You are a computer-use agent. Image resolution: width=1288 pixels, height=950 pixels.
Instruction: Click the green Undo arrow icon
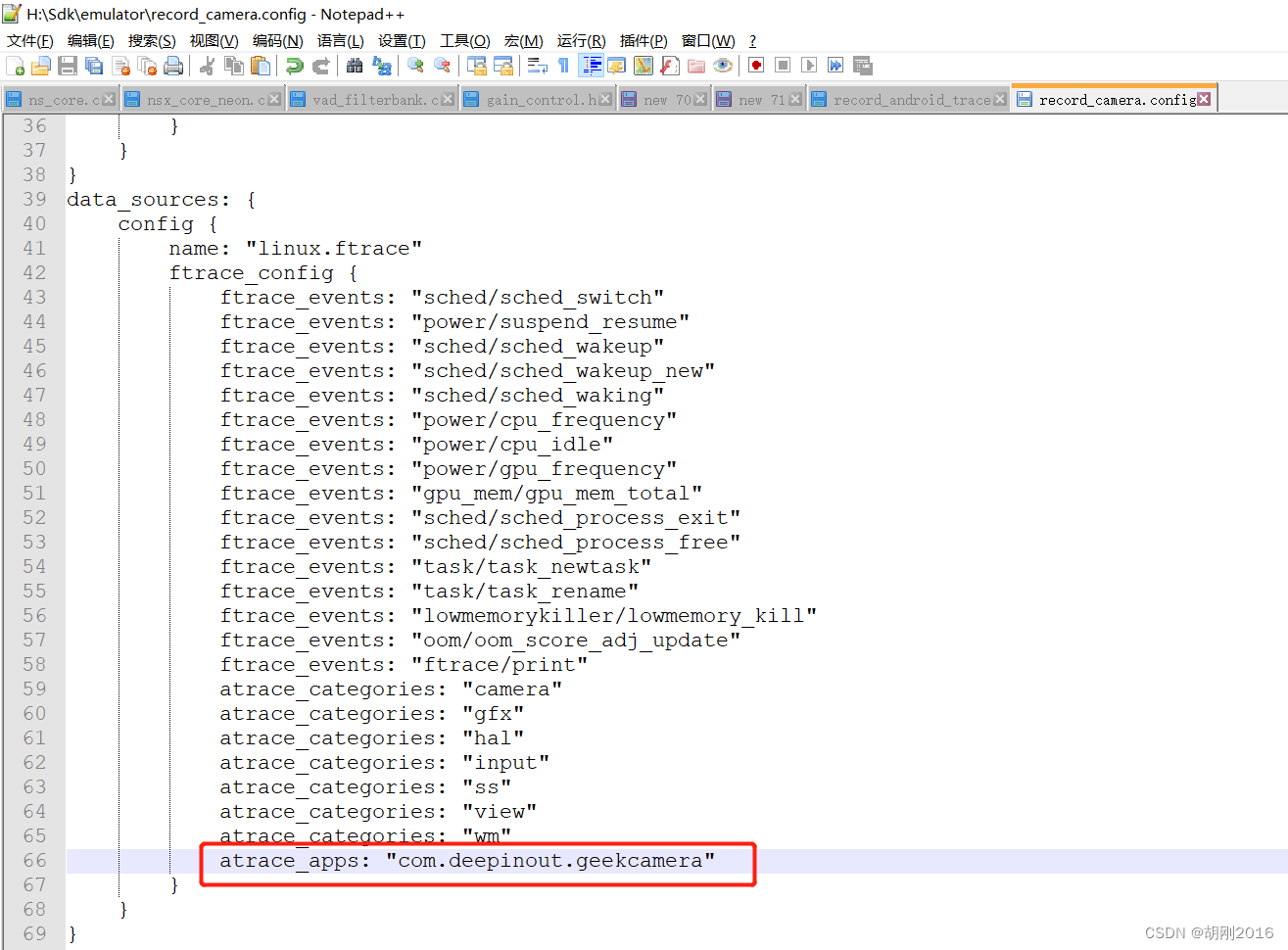(x=294, y=66)
